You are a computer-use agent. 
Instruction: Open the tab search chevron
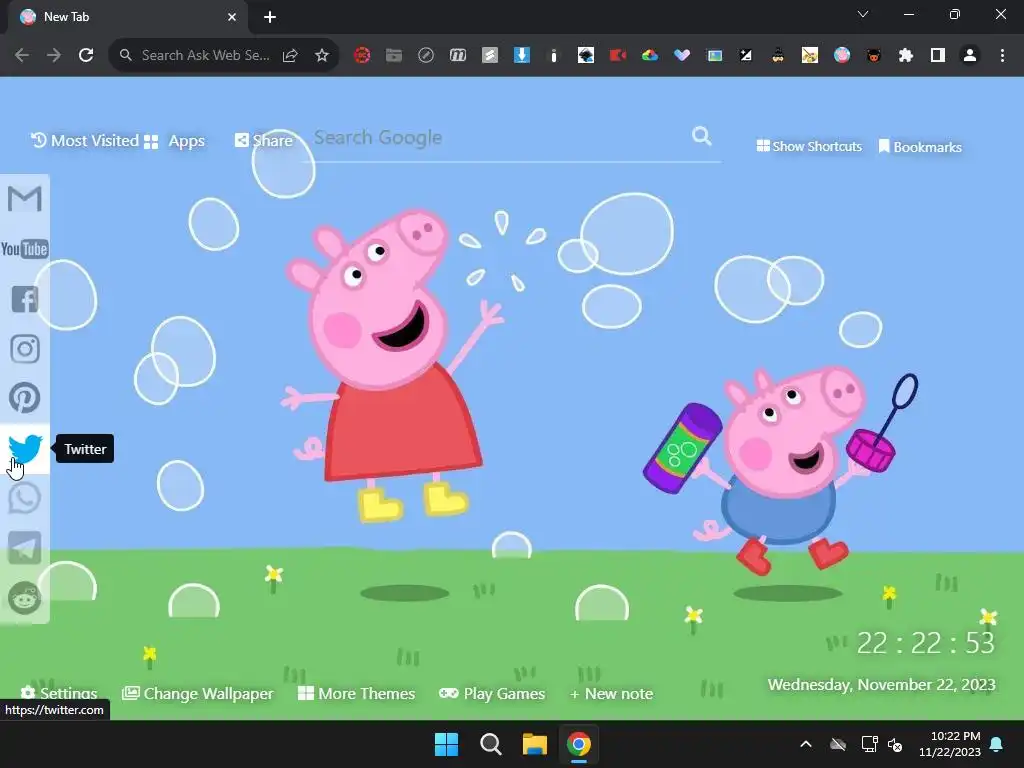coord(863,14)
